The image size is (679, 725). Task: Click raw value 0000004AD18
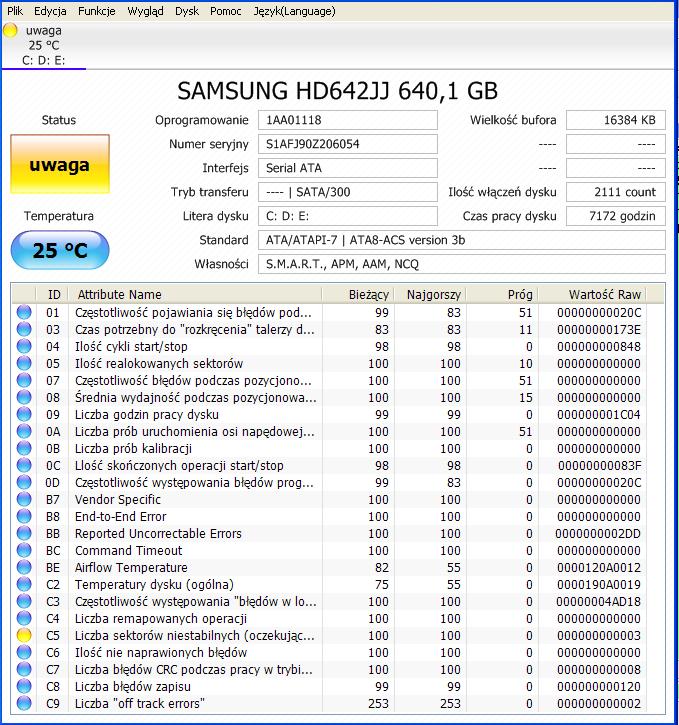(599, 602)
